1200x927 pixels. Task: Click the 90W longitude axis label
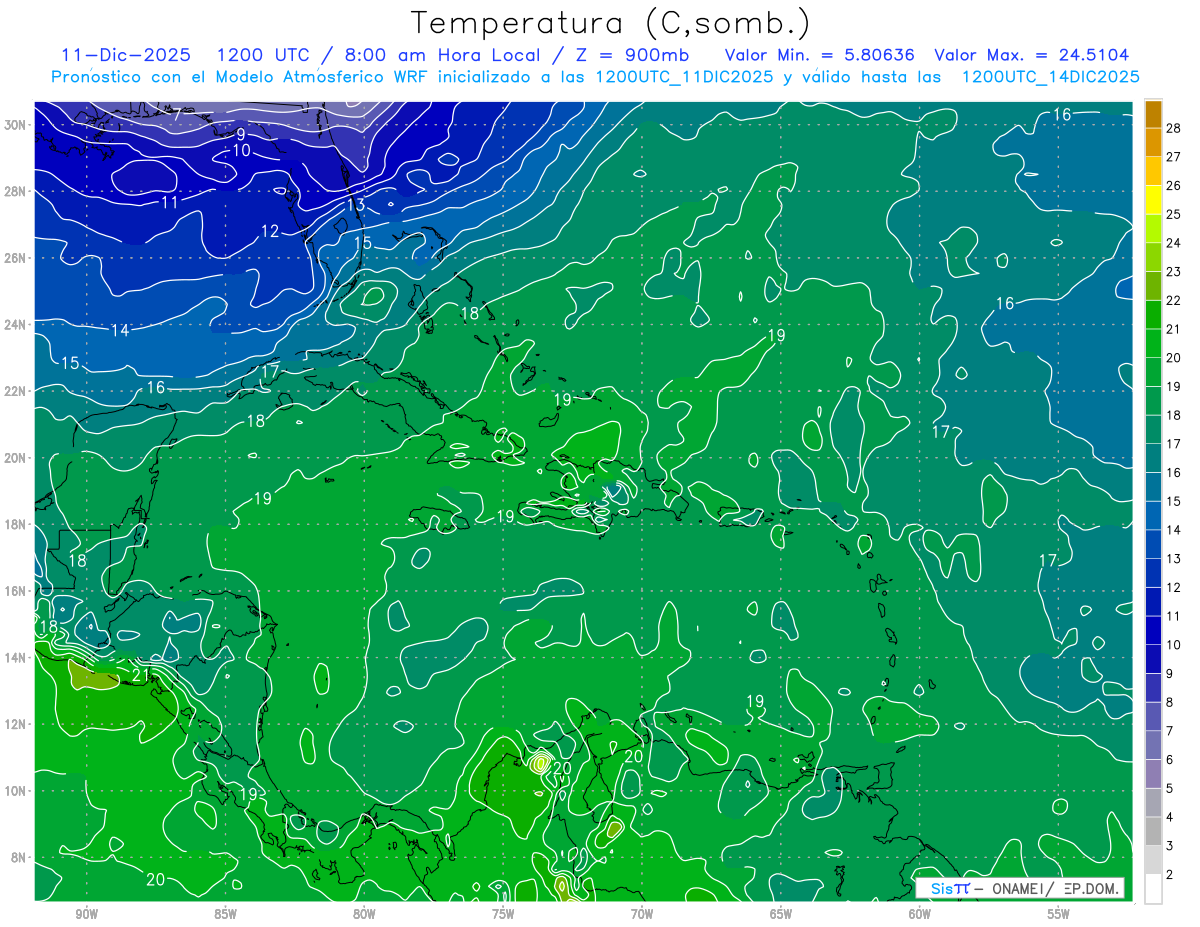[x=87, y=914]
